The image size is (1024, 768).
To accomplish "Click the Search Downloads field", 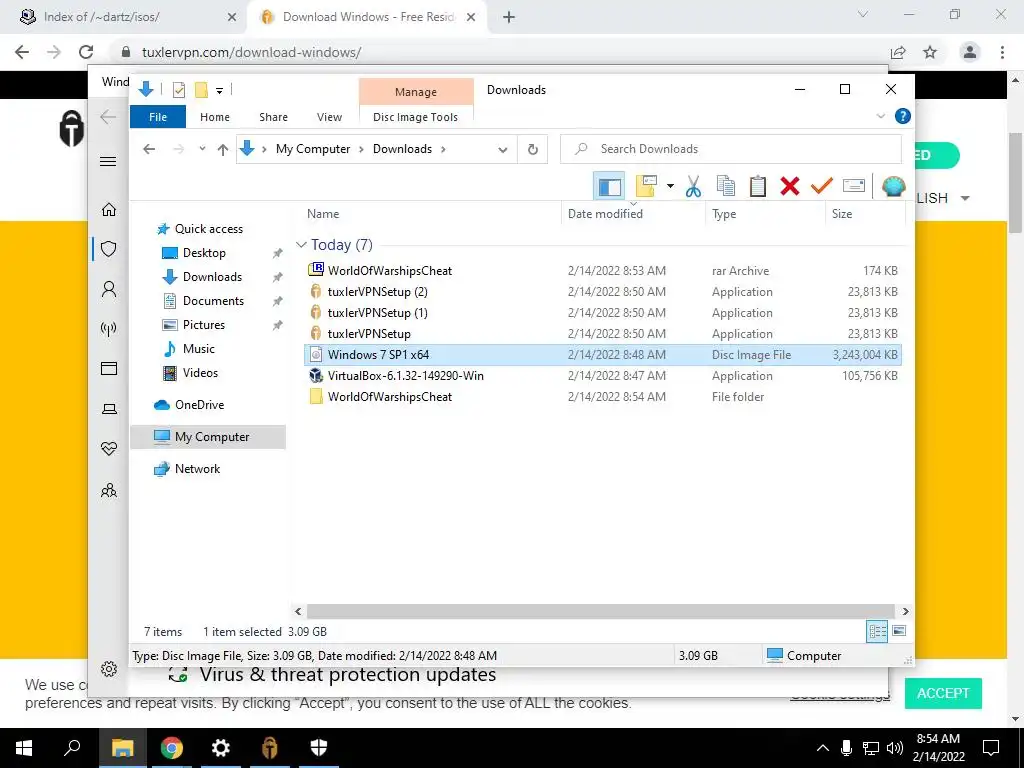I will pos(731,149).
